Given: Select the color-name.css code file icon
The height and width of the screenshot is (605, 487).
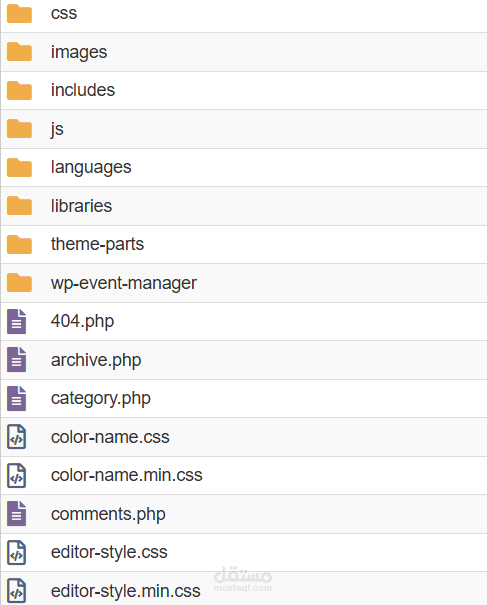Looking at the screenshot, I should coord(17,437).
